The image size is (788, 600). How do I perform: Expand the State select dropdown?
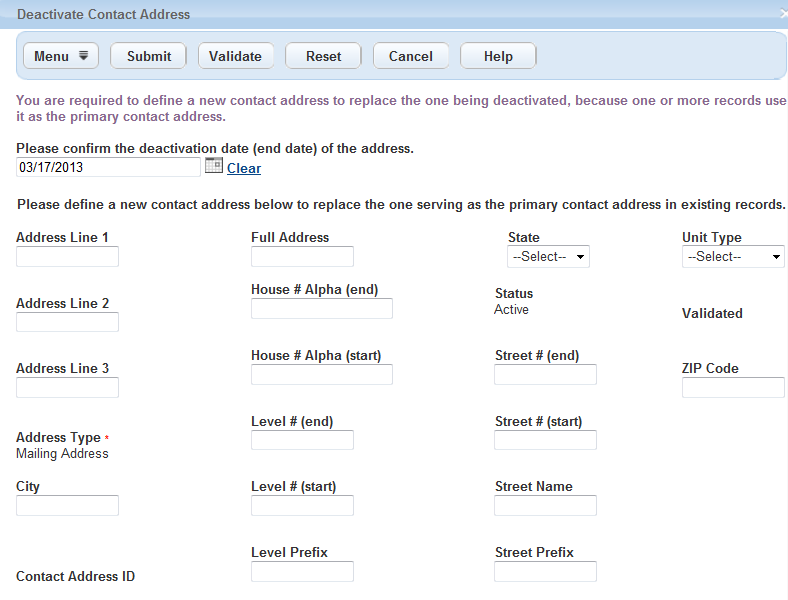[548, 257]
